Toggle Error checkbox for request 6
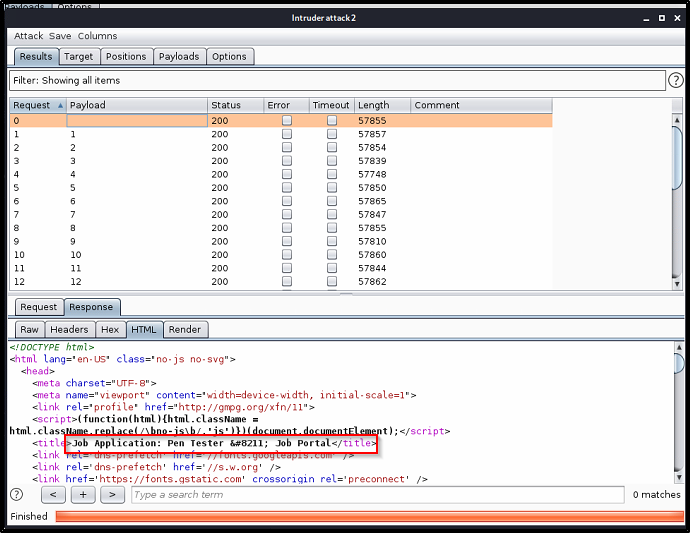 (x=287, y=201)
